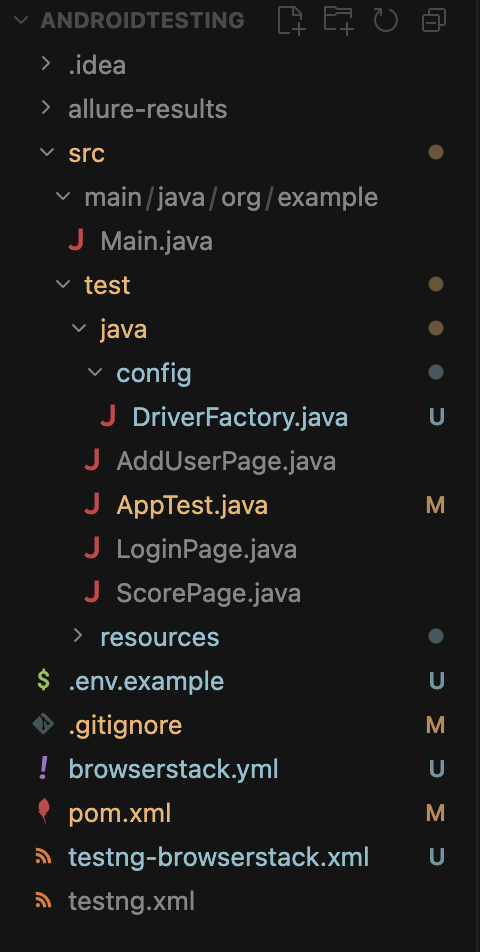Click the Maven feather icon beside pom.xml
Viewport: 480px width, 952px height.
(x=44, y=812)
